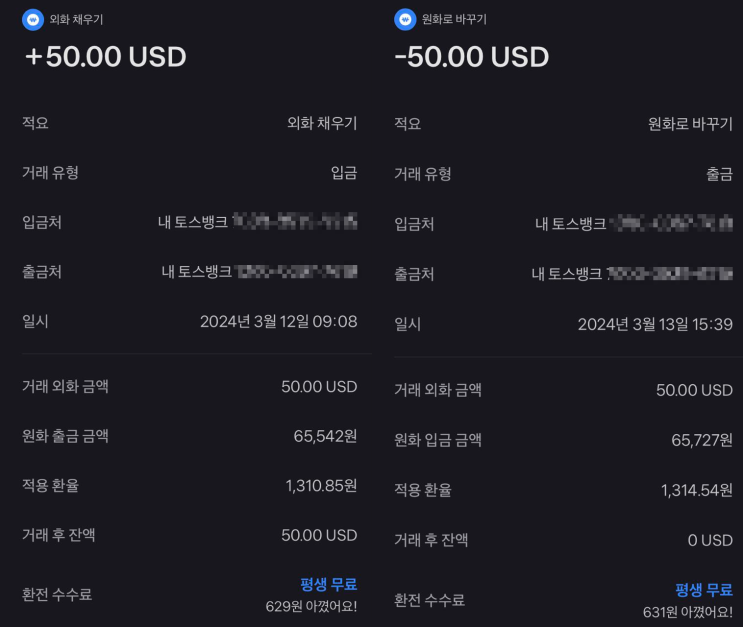Click the blue icon beside 외화 채우기 header
Screen dimensions: 743x627
point(33,19)
